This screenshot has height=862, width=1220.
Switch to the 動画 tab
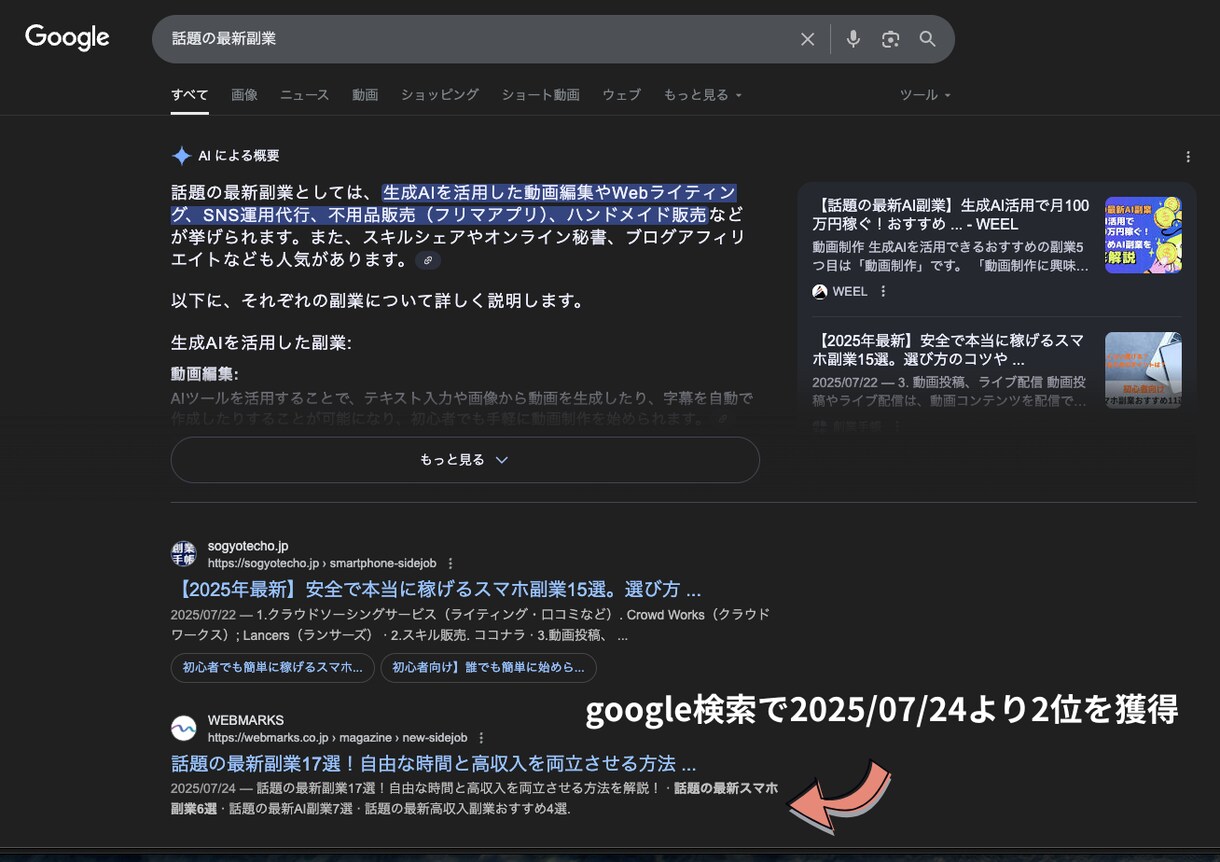coord(365,95)
